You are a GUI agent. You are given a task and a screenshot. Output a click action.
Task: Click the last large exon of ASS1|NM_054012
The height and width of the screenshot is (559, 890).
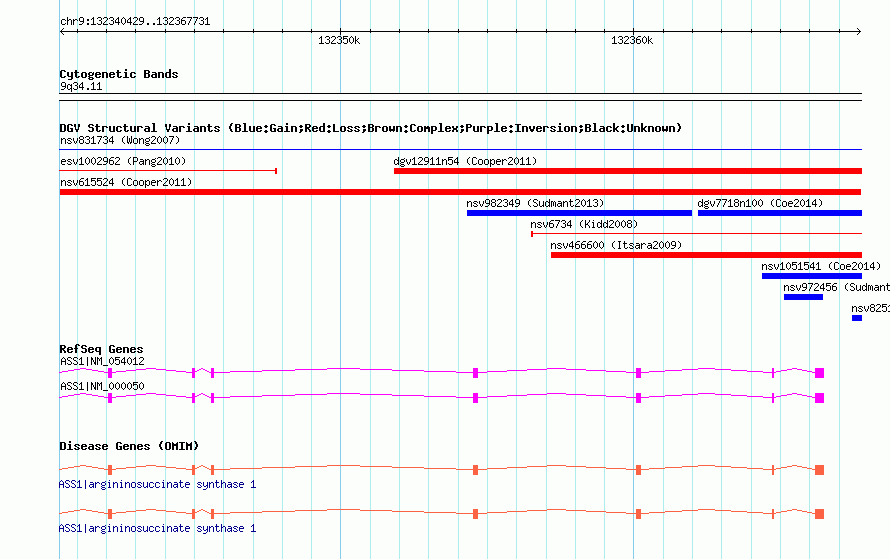819,373
